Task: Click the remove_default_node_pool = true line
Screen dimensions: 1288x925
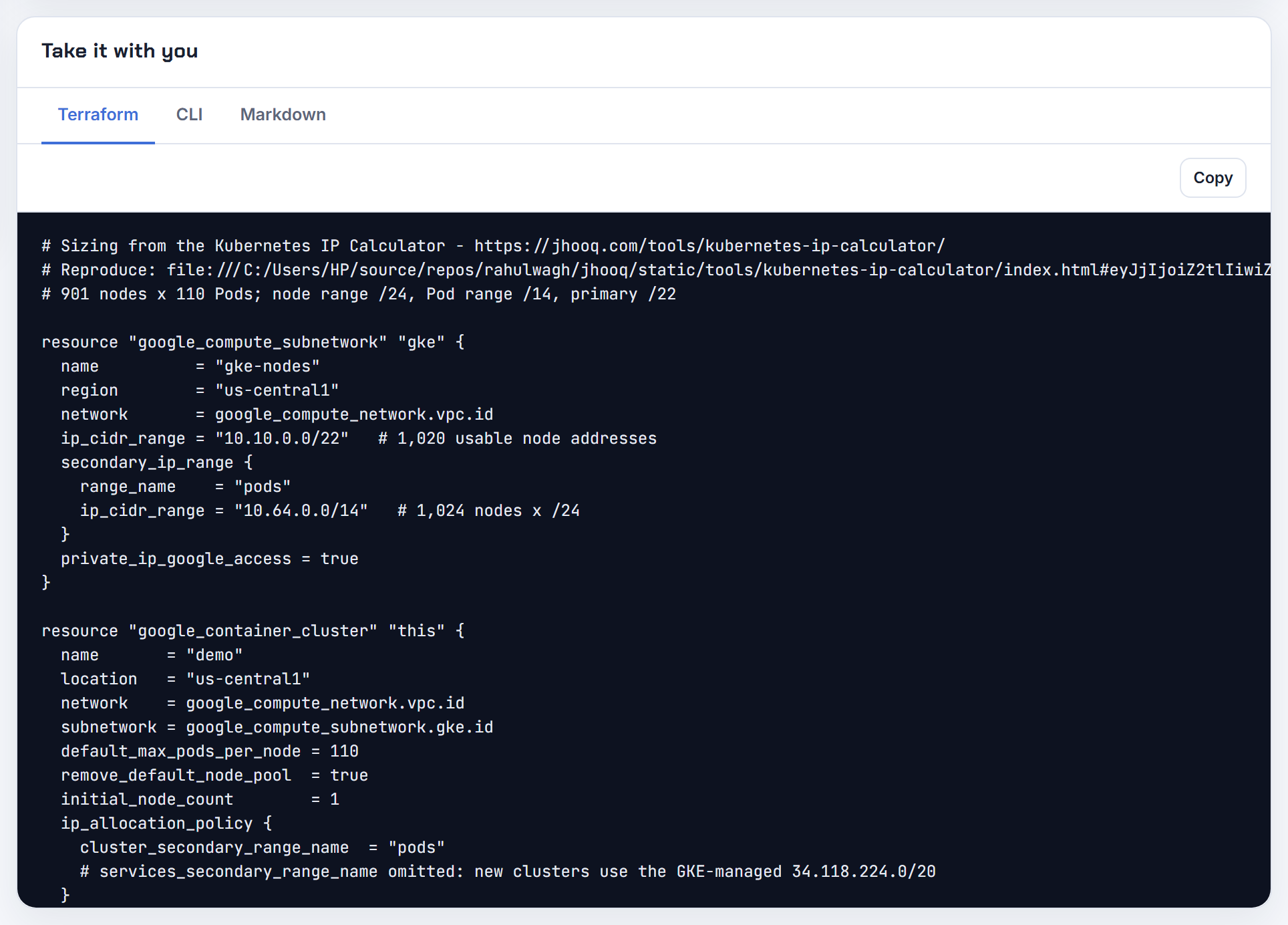Action: pyautogui.click(x=214, y=775)
